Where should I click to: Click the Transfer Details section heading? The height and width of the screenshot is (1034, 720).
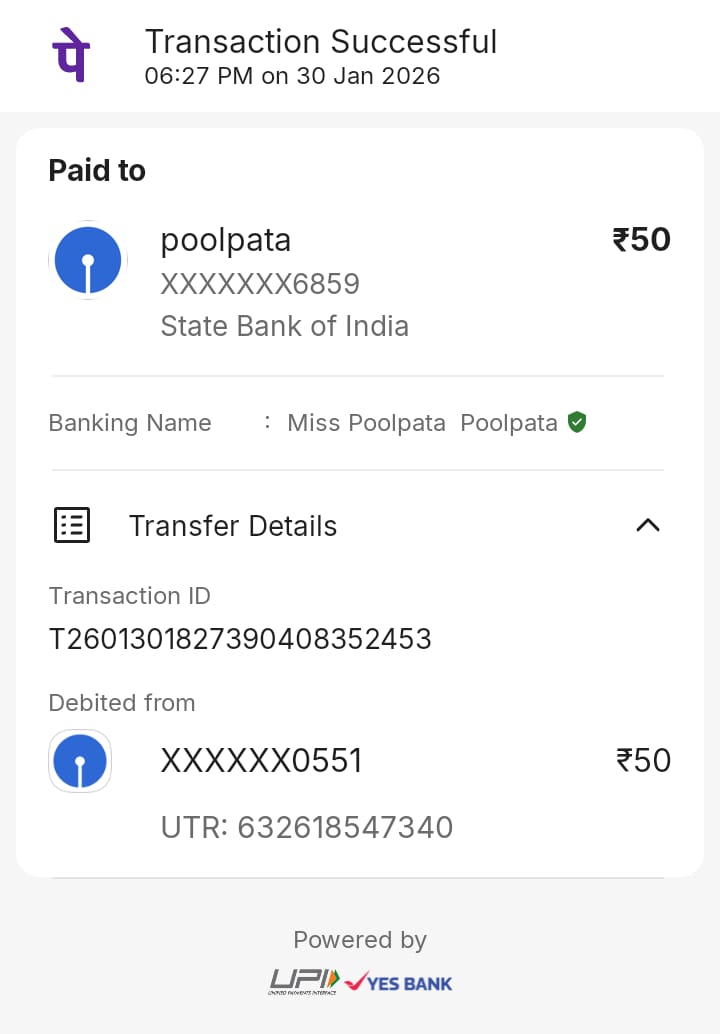[233, 526]
